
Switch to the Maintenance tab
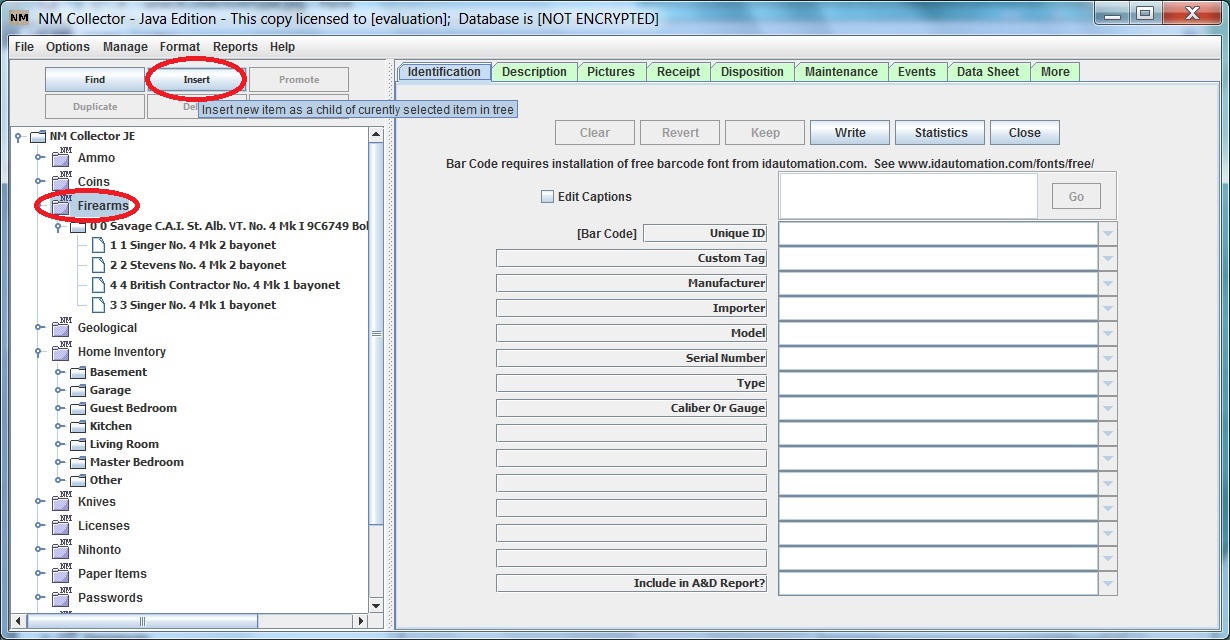click(841, 72)
